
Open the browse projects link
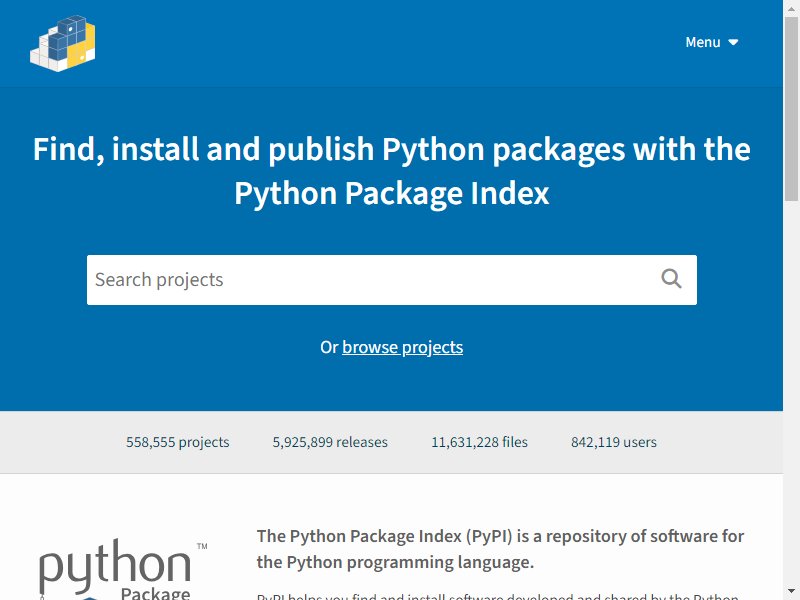403,347
